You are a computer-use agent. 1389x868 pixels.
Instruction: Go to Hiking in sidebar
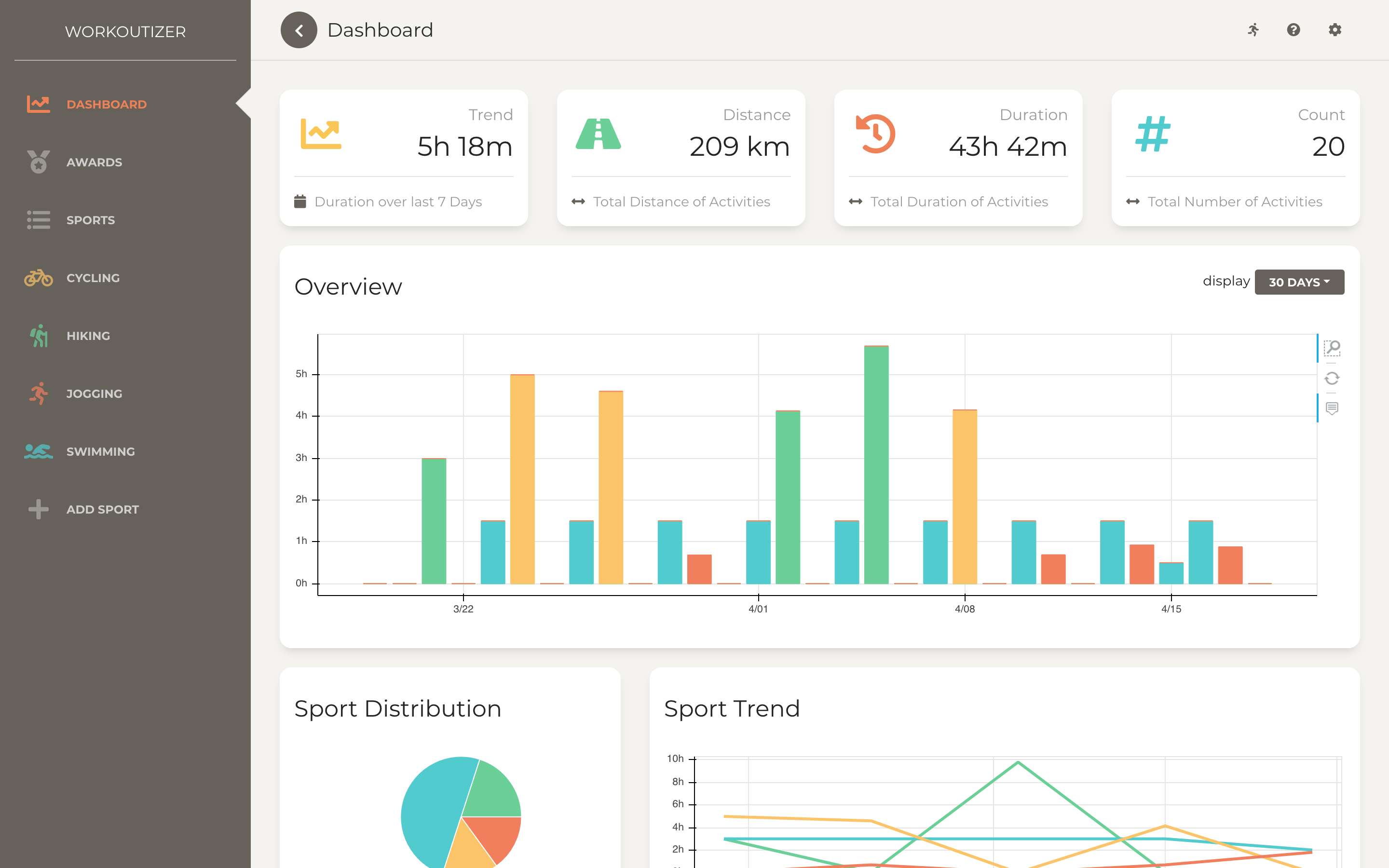click(88, 336)
